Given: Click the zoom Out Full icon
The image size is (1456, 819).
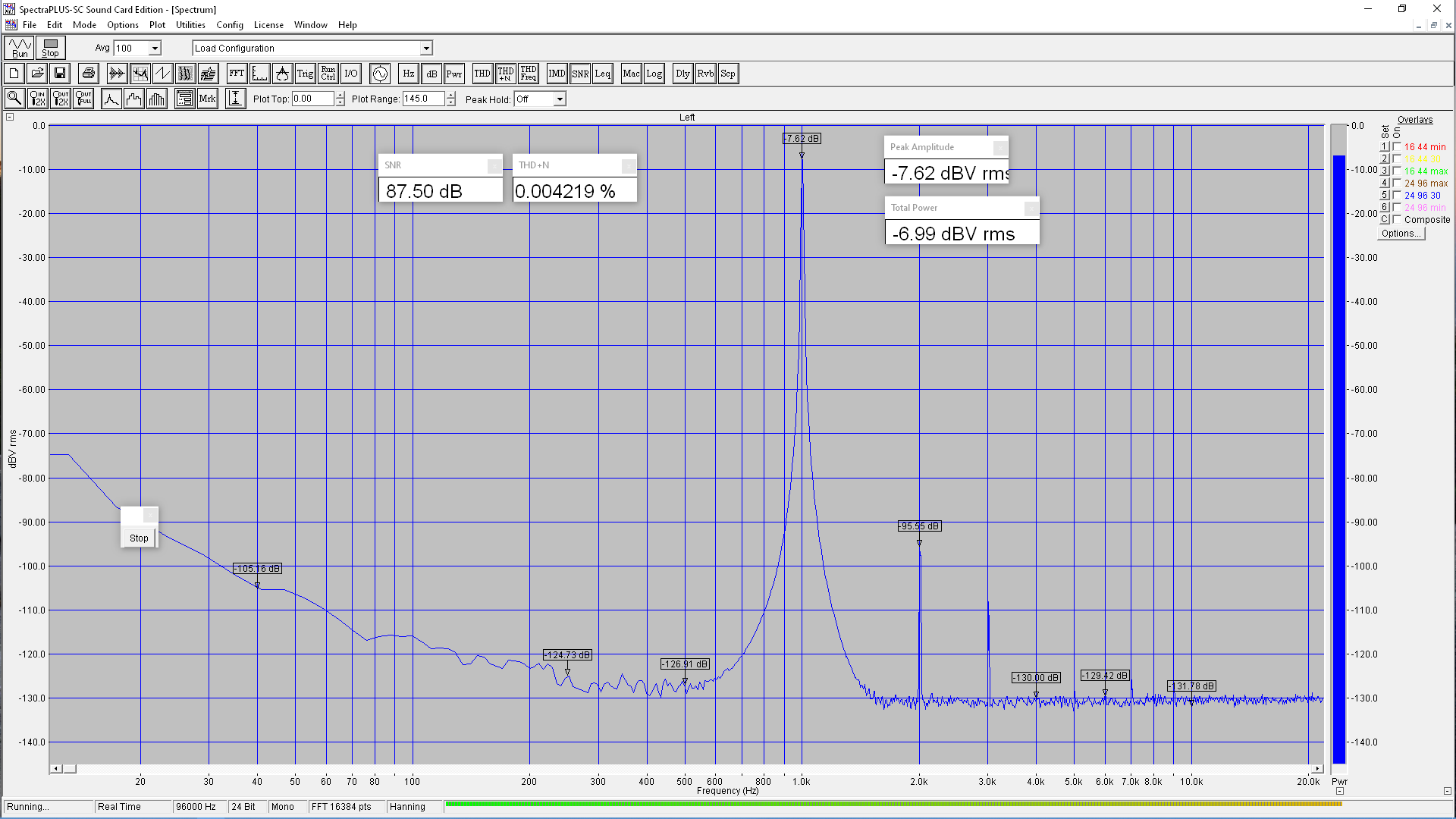Looking at the screenshot, I should [x=83, y=99].
